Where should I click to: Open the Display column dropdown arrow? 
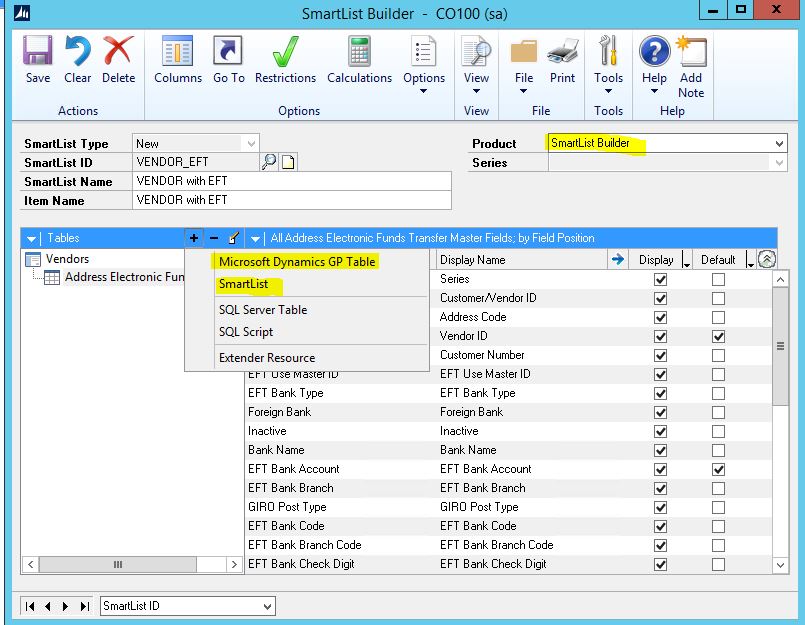click(686, 261)
